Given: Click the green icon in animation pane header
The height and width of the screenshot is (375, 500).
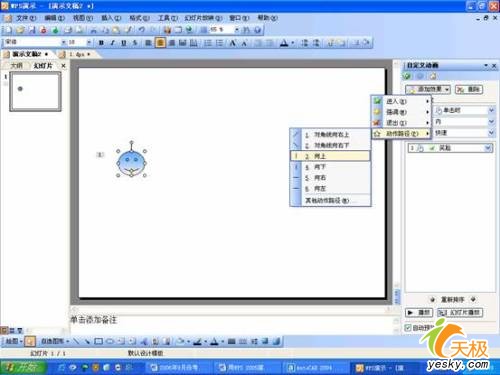Looking at the screenshot, I should [x=407, y=76].
